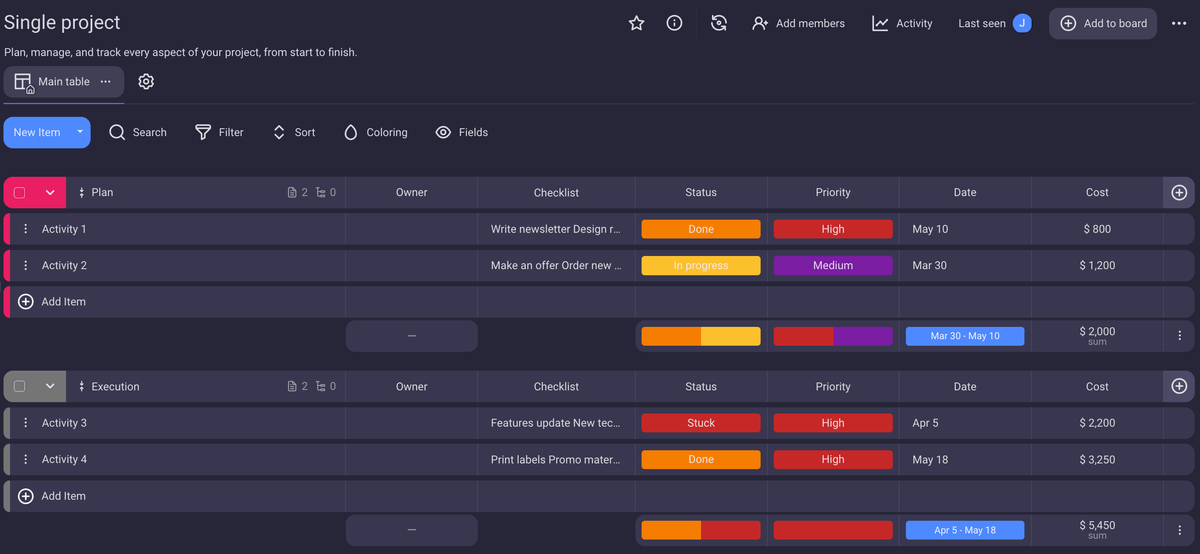Viewport: 1200px width, 554px height.
Task: Select the Execution group checkbox
Action: tap(19, 386)
